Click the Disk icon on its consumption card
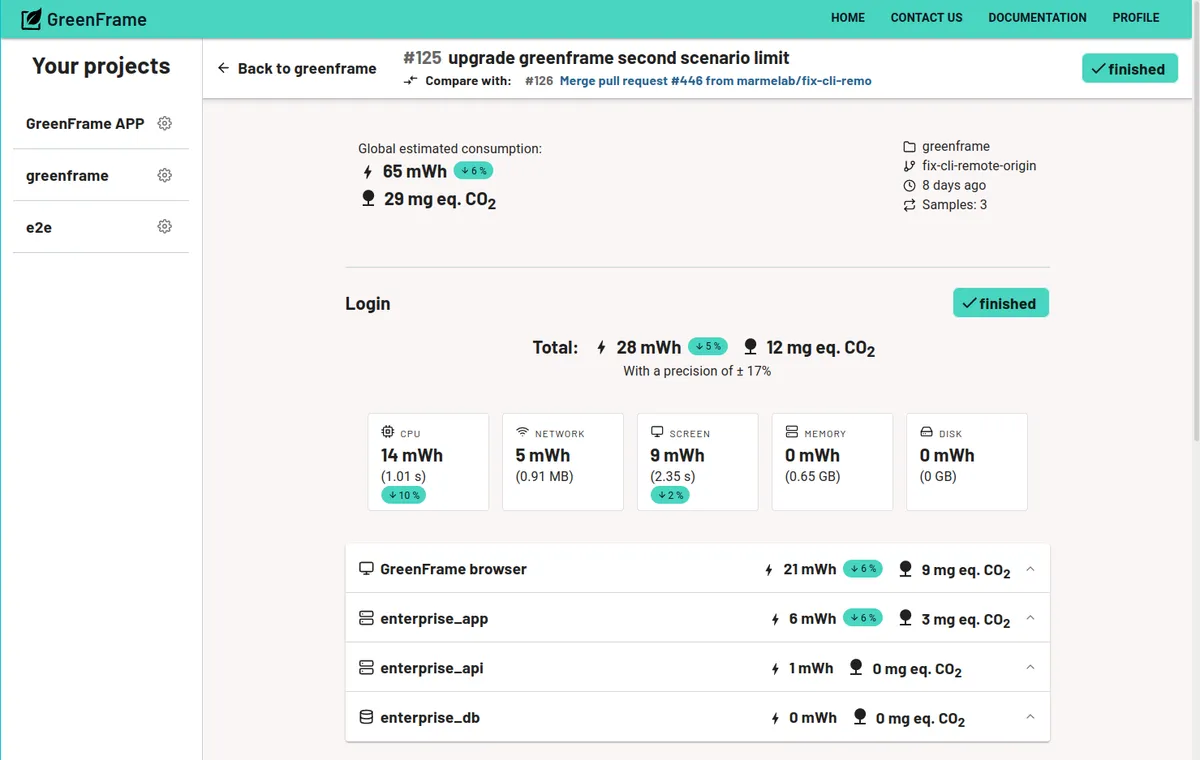Screen dimensions: 1200x760 tap(927, 432)
